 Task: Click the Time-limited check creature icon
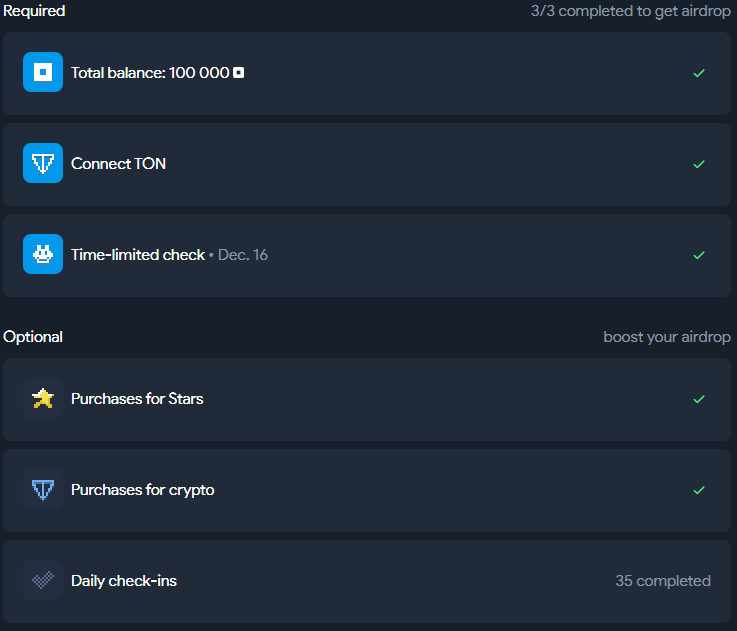43,254
